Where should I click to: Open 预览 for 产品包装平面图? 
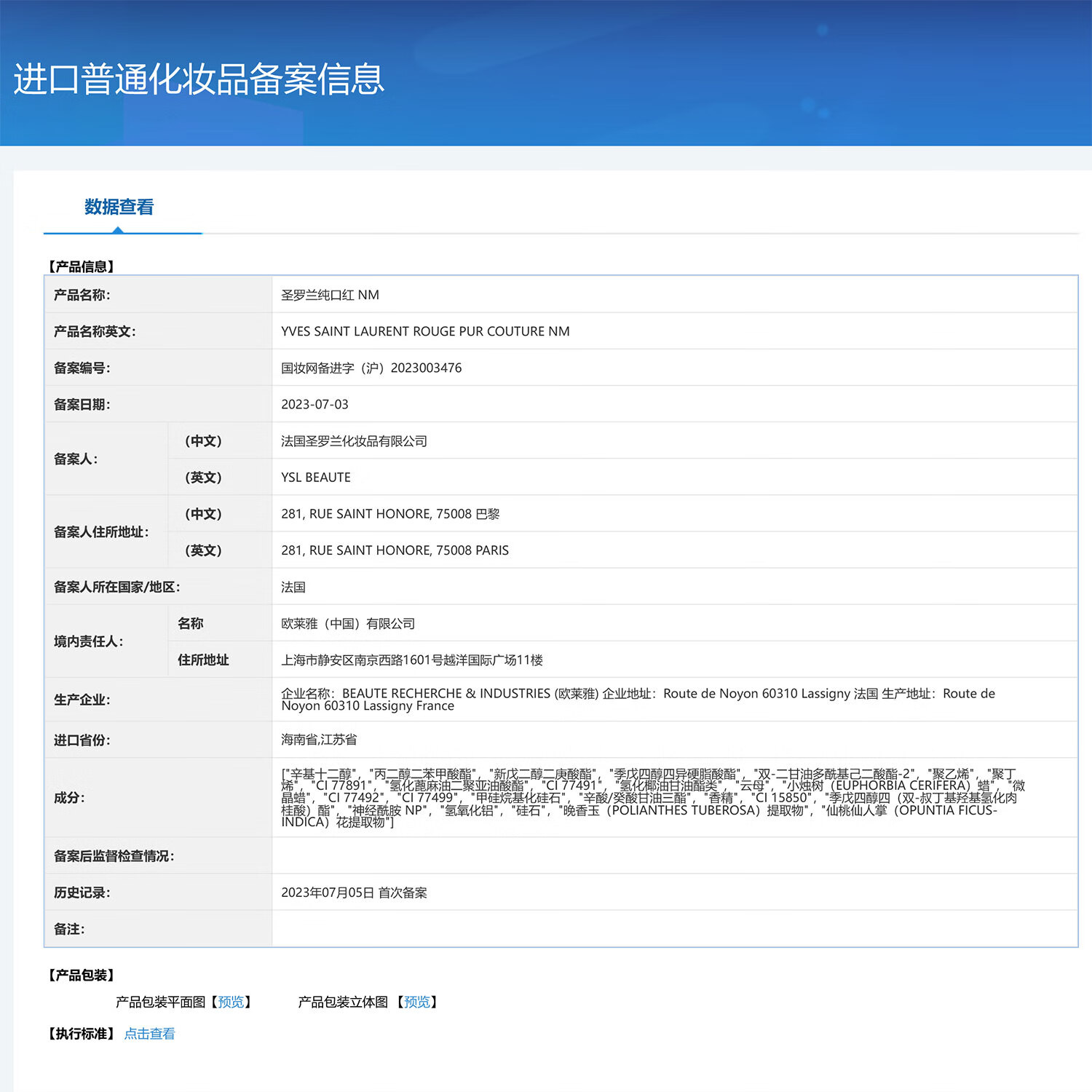(232, 1002)
